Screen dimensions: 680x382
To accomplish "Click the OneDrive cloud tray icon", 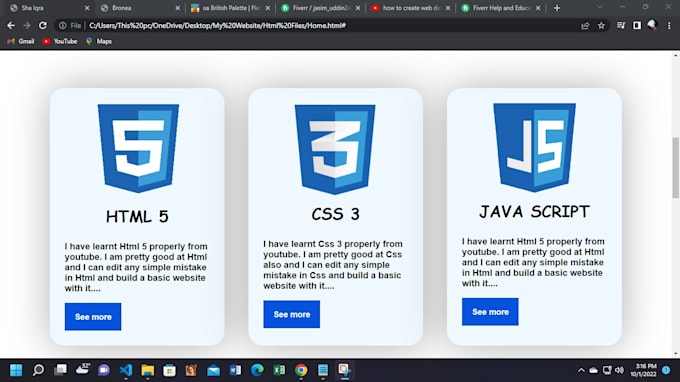I will [x=594, y=370].
